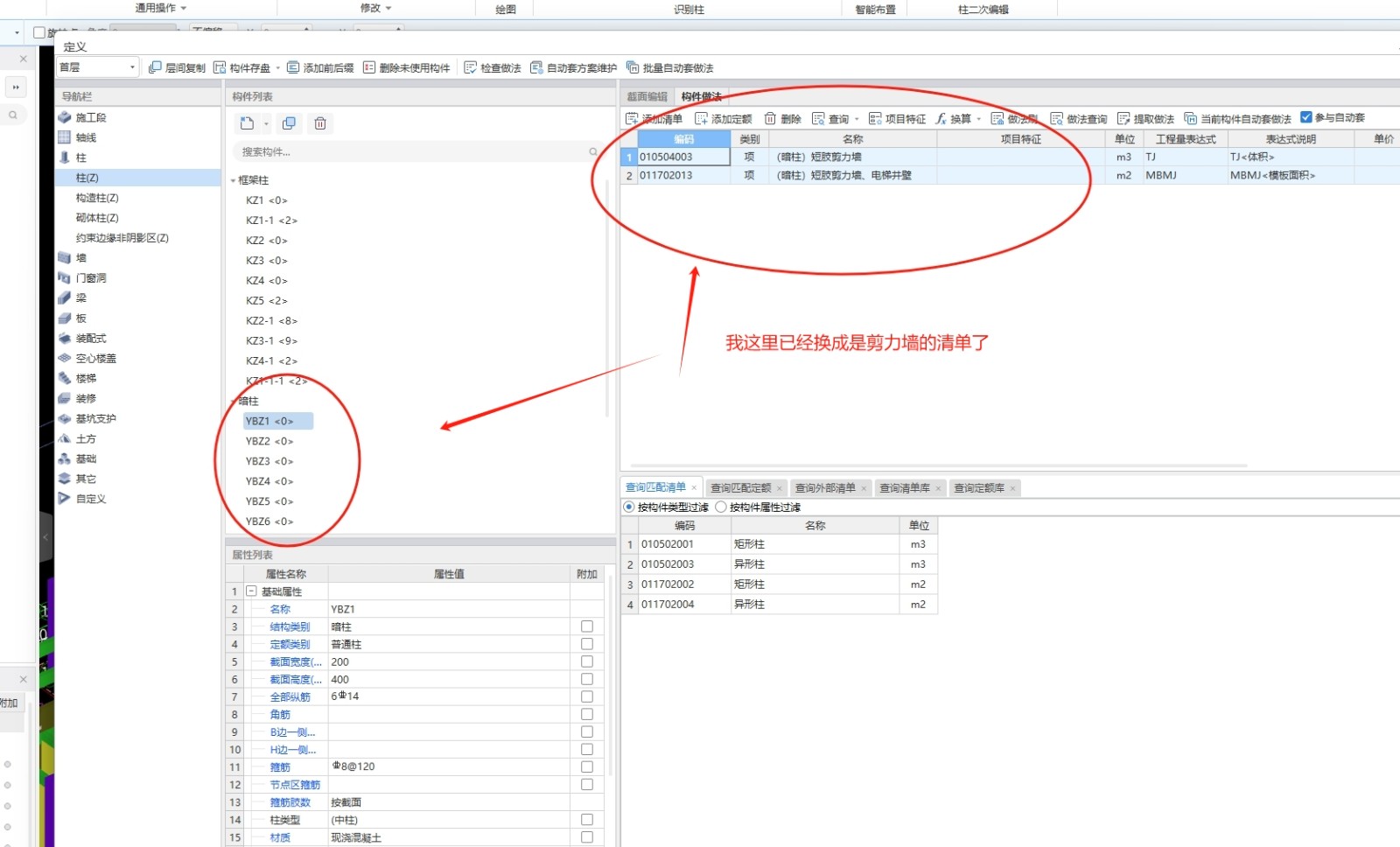Select 按构件属性过滤 radio button

tap(721, 507)
